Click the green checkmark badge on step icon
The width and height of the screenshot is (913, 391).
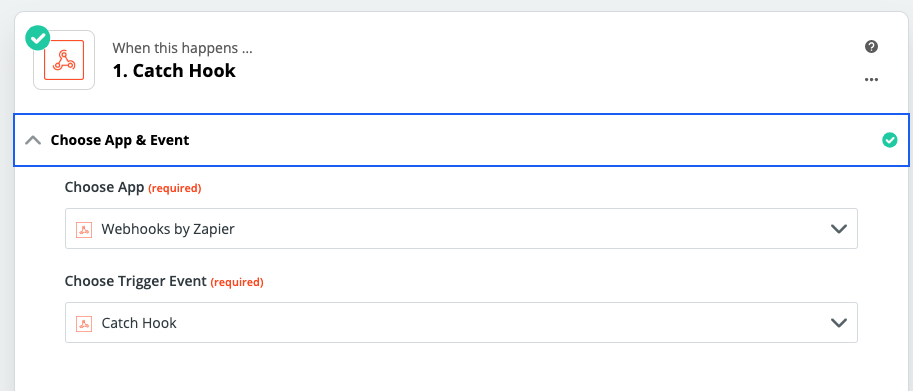(x=38, y=38)
